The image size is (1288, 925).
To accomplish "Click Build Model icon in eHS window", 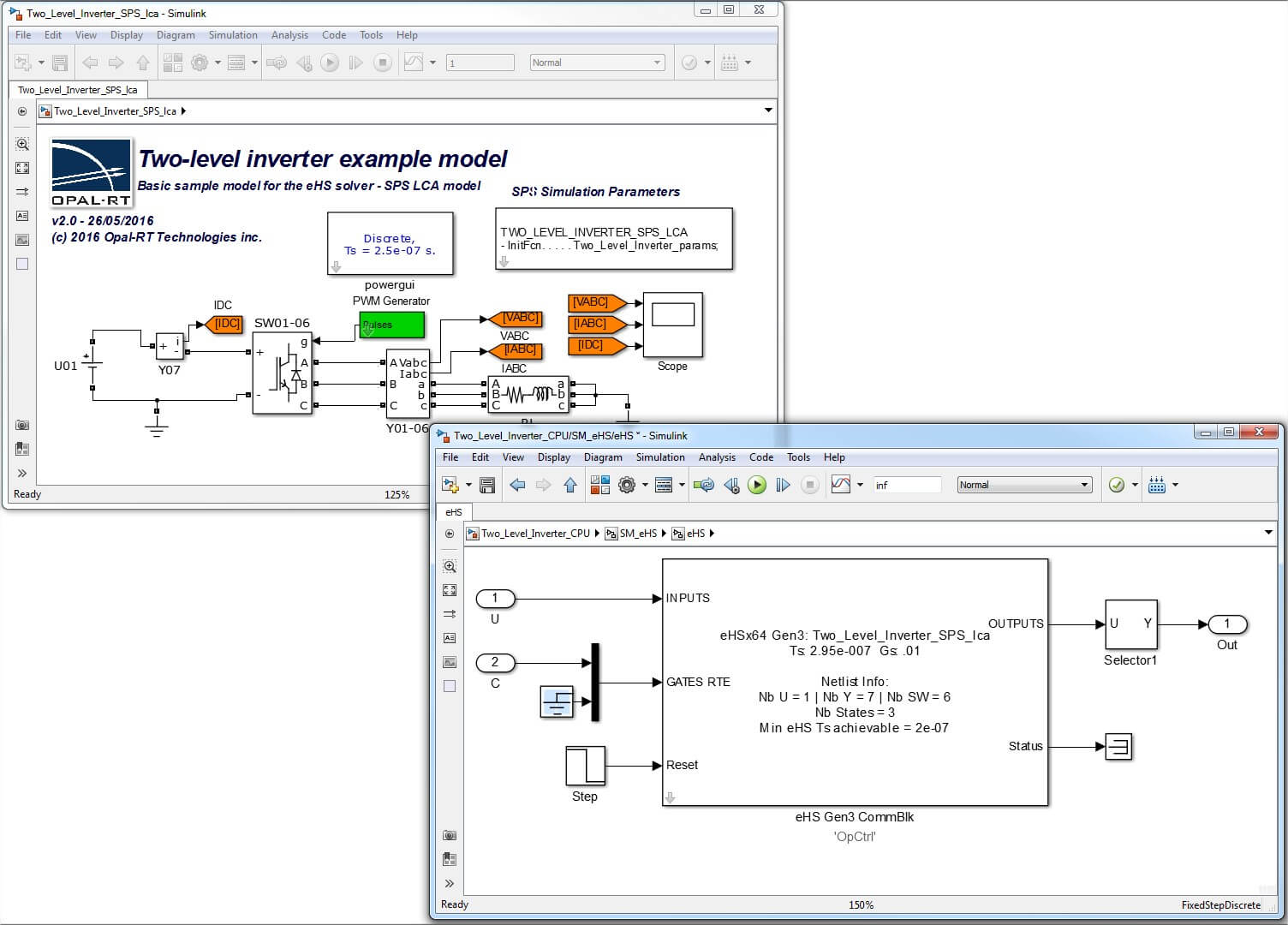I will click(x=1157, y=485).
